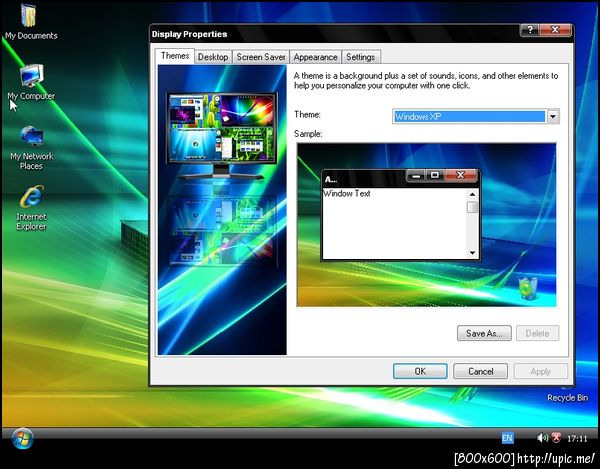Screen dimensions: 600x469
Task: Click the Start orb button
Action: click(23, 438)
